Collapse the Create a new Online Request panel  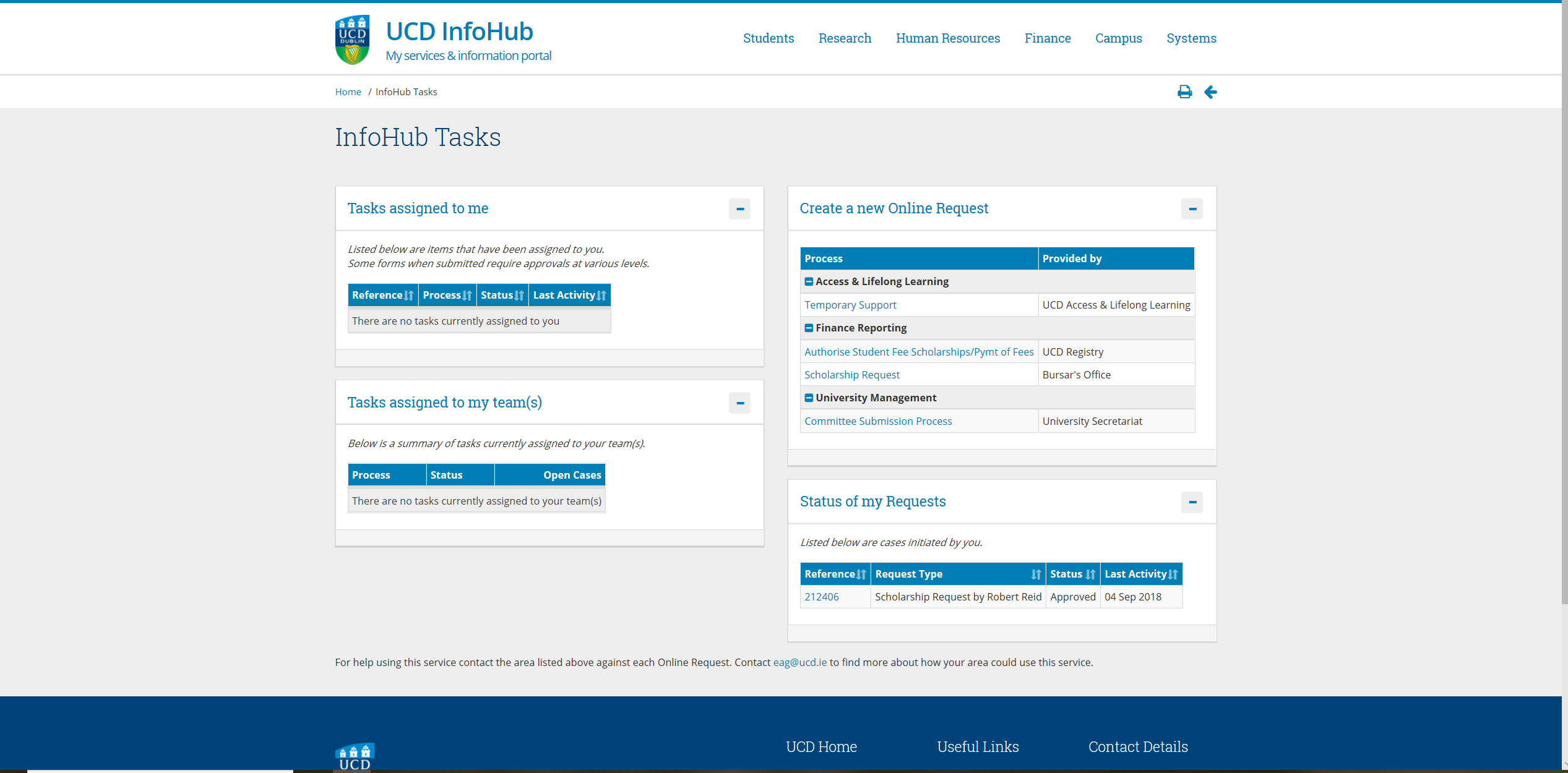coord(1192,209)
